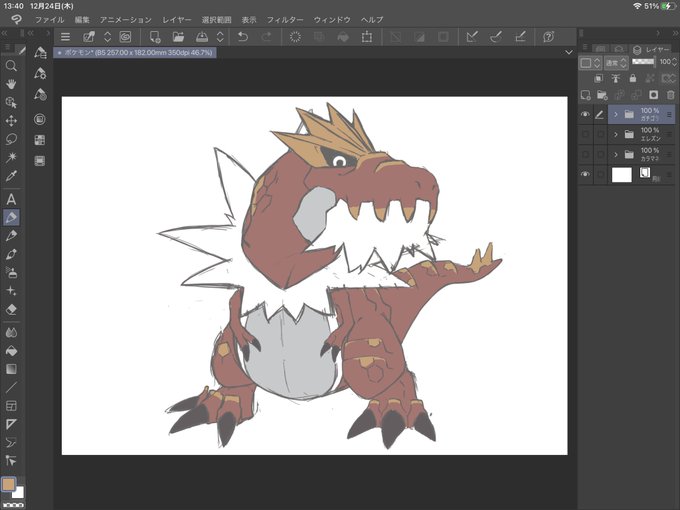Show the エレズン layer folder
Screen dimensions: 680x510
pyautogui.click(x=586, y=135)
